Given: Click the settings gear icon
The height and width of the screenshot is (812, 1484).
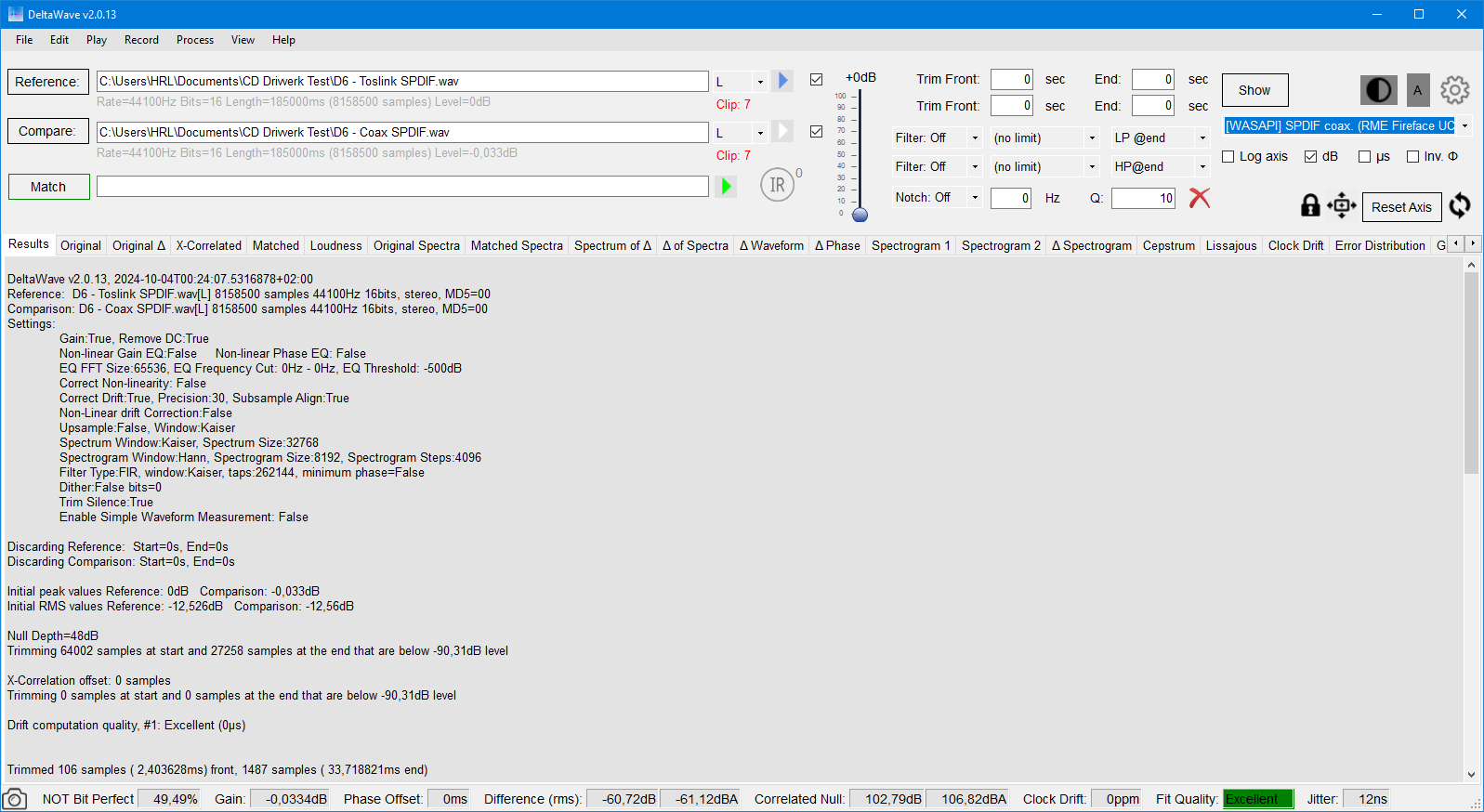Looking at the screenshot, I should pyautogui.click(x=1454, y=90).
